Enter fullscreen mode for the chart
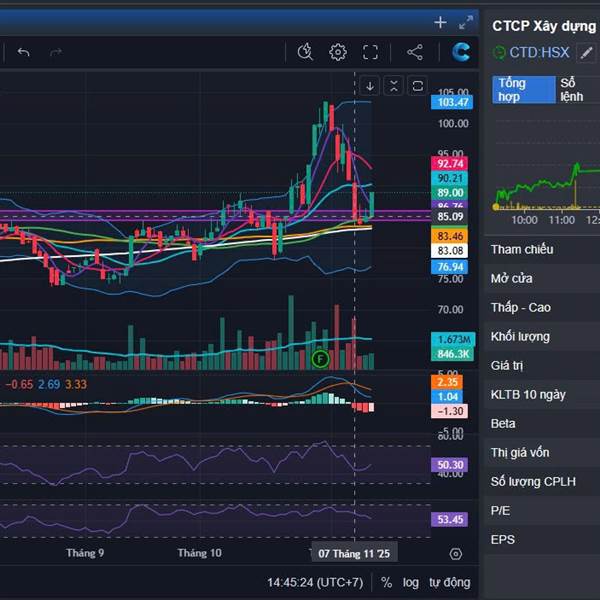This screenshot has width=600, height=600. [370, 52]
